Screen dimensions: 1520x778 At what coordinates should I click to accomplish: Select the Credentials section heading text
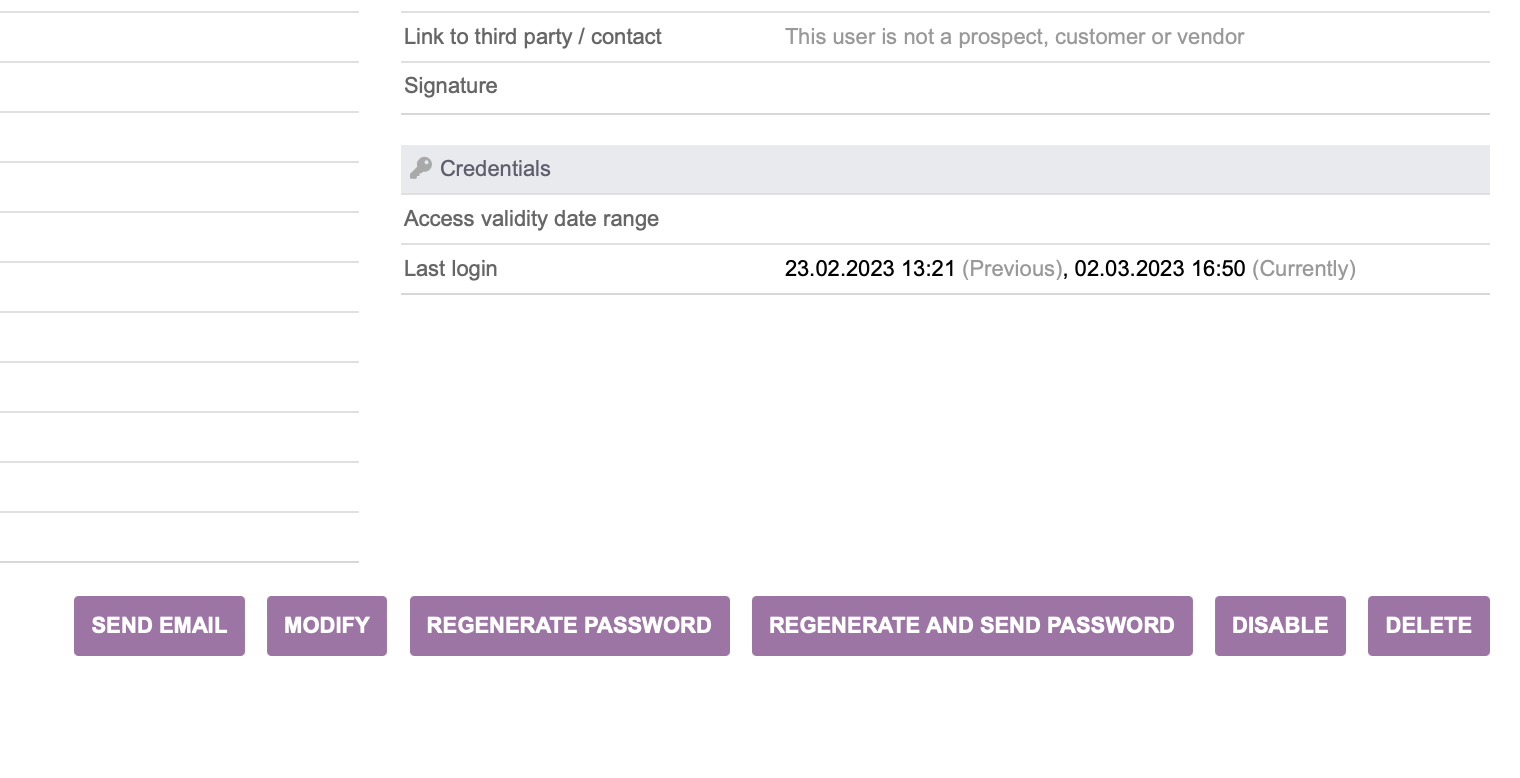tap(495, 168)
